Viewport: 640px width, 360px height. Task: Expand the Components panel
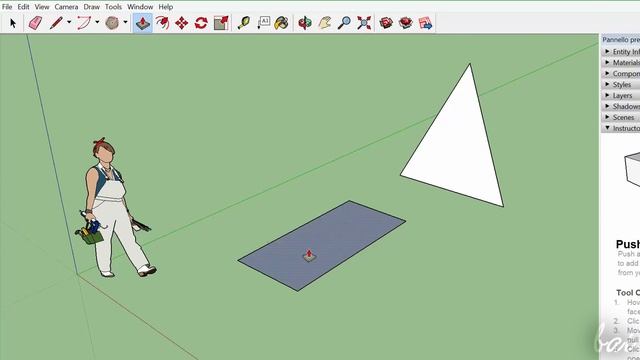click(x=621, y=73)
